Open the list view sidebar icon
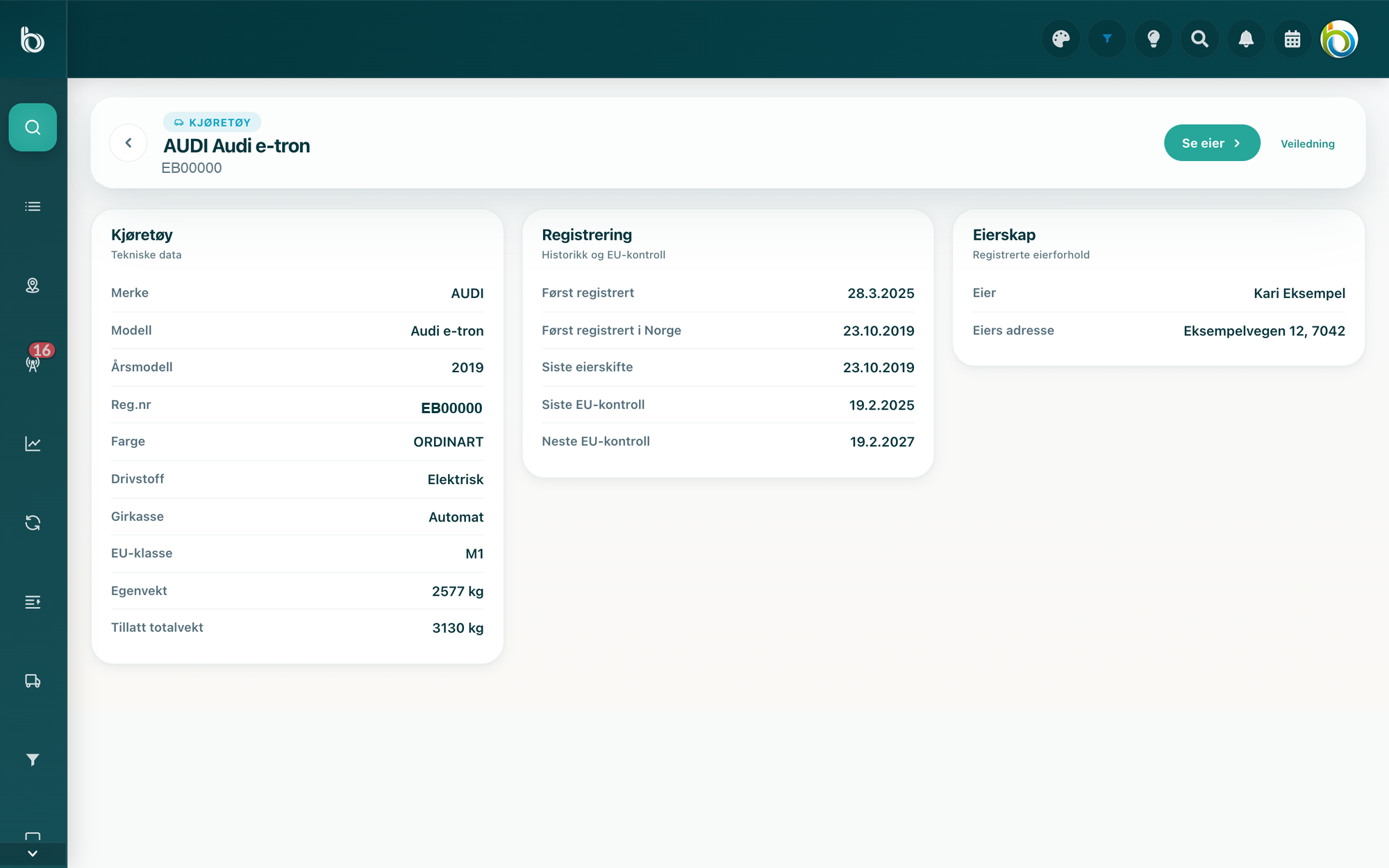 coord(33,206)
